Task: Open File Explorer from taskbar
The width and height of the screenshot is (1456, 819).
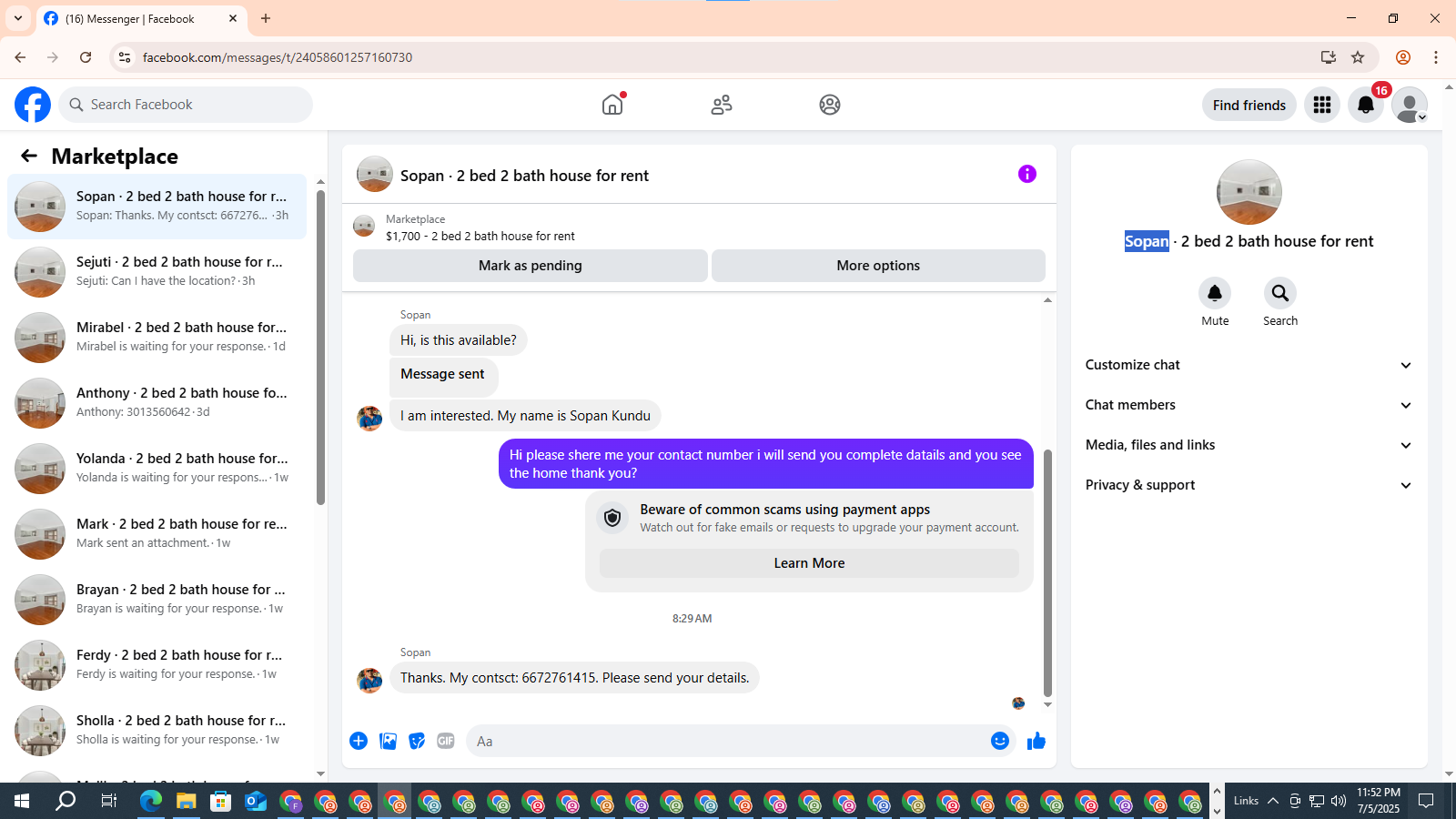Action: point(186,801)
